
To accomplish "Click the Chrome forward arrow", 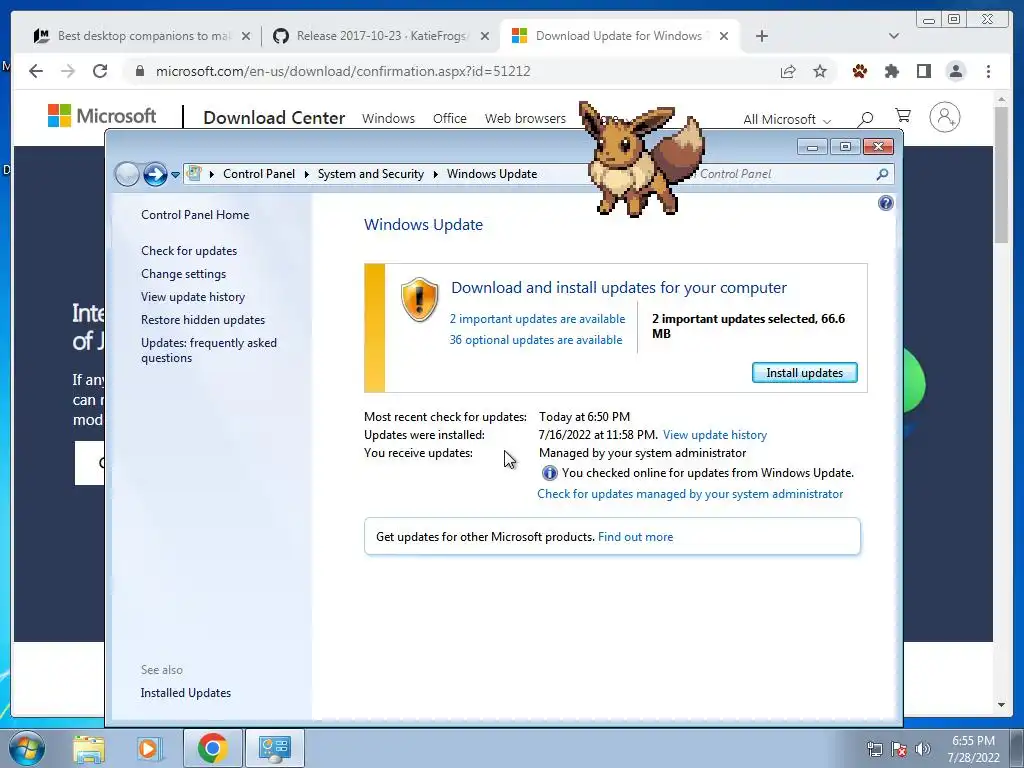I will coord(68,71).
